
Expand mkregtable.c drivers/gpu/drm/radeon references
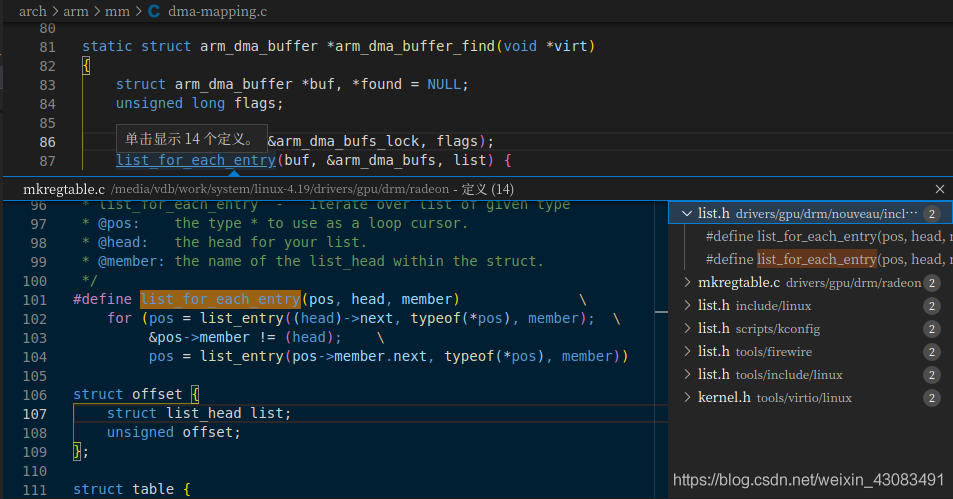(x=687, y=282)
